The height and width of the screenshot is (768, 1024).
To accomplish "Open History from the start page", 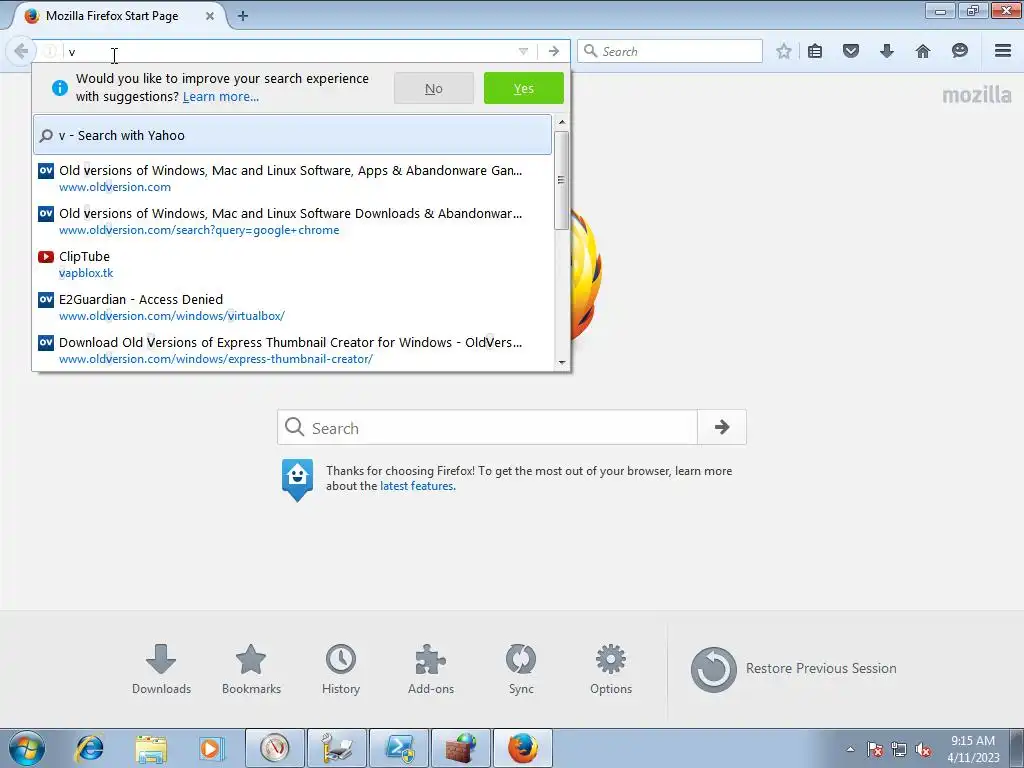I will tap(341, 669).
